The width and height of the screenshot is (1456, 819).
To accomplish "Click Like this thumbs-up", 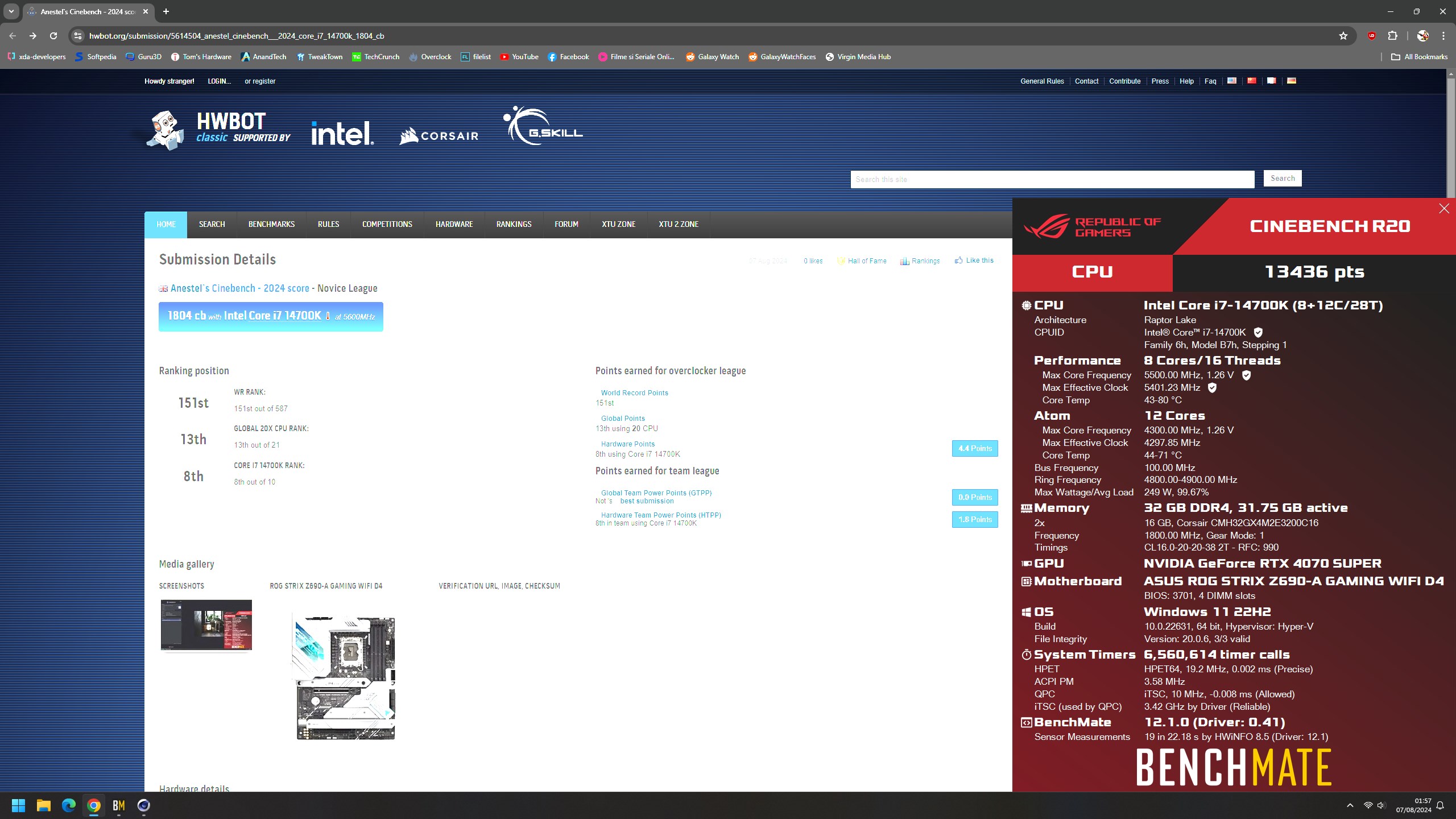I will click(x=974, y=260).
